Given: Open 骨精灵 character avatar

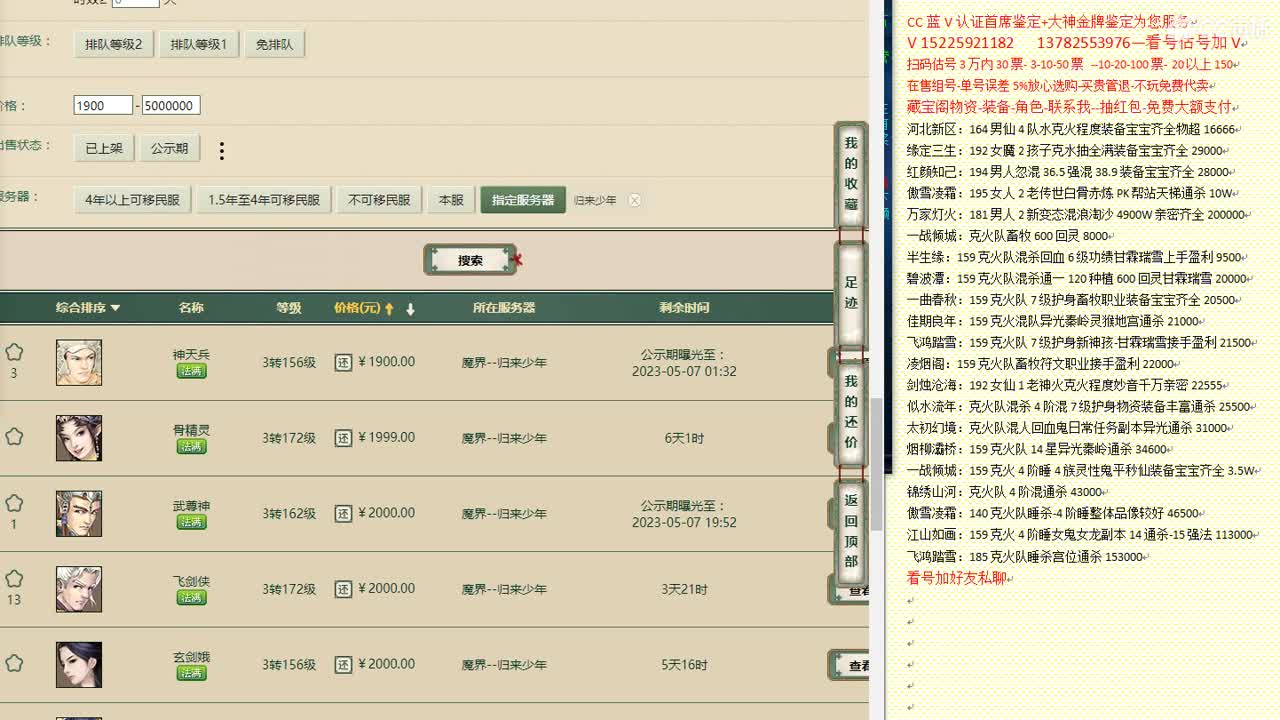Looking at the screenshot, I should pos(79,438).
